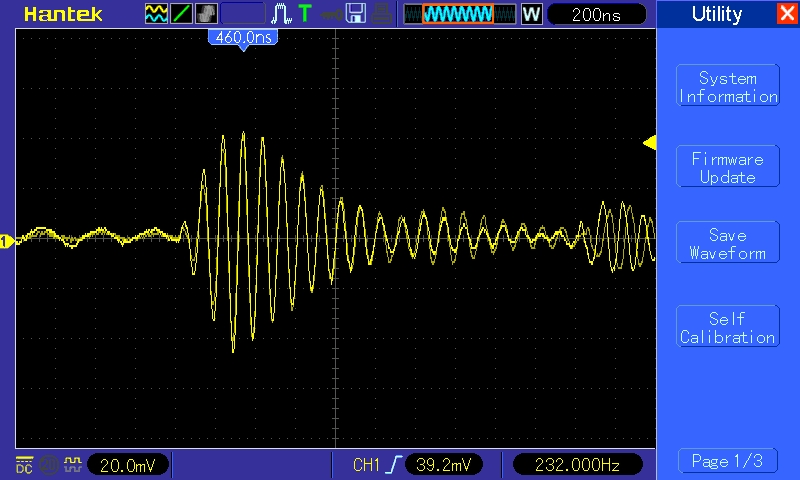Click the 39.2mV trigger level readout
This screenshot has width=800, height=480.
click(443, 465)
